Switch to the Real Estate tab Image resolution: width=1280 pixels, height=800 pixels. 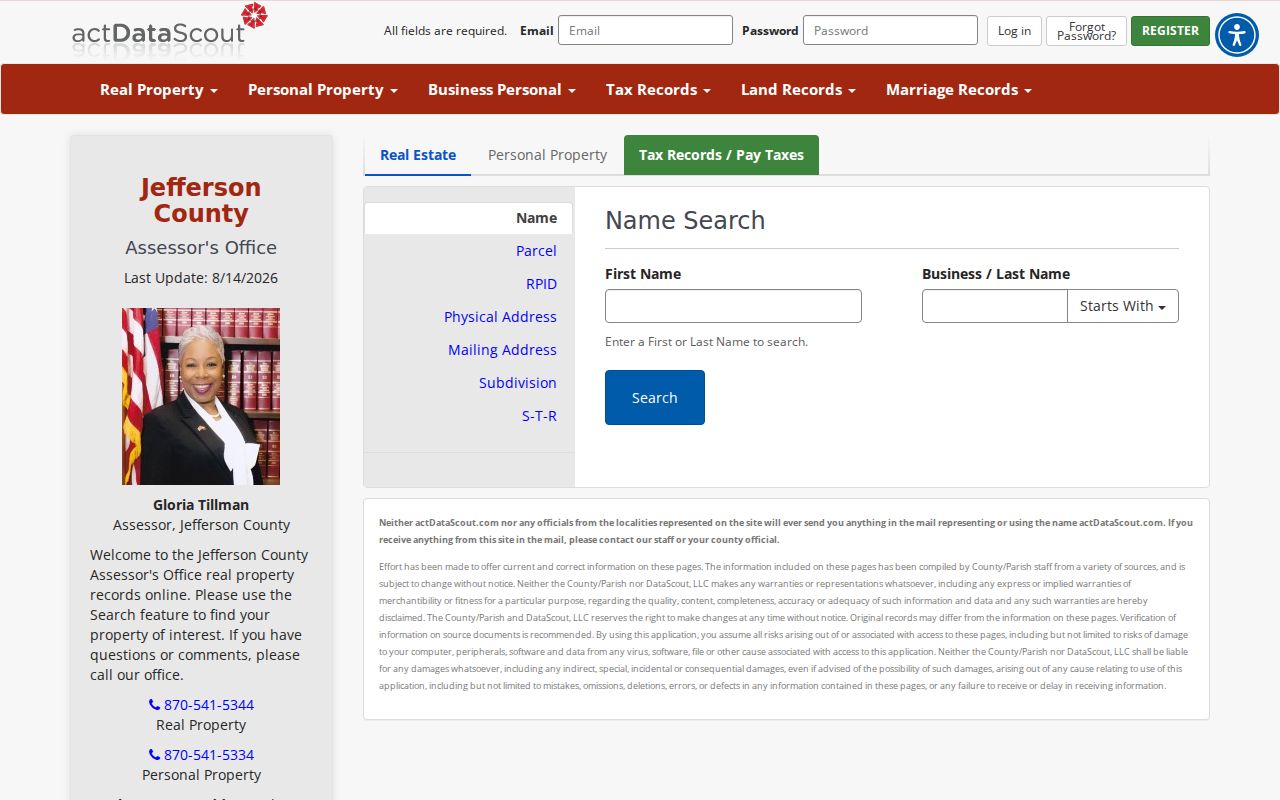coord(418,155)
